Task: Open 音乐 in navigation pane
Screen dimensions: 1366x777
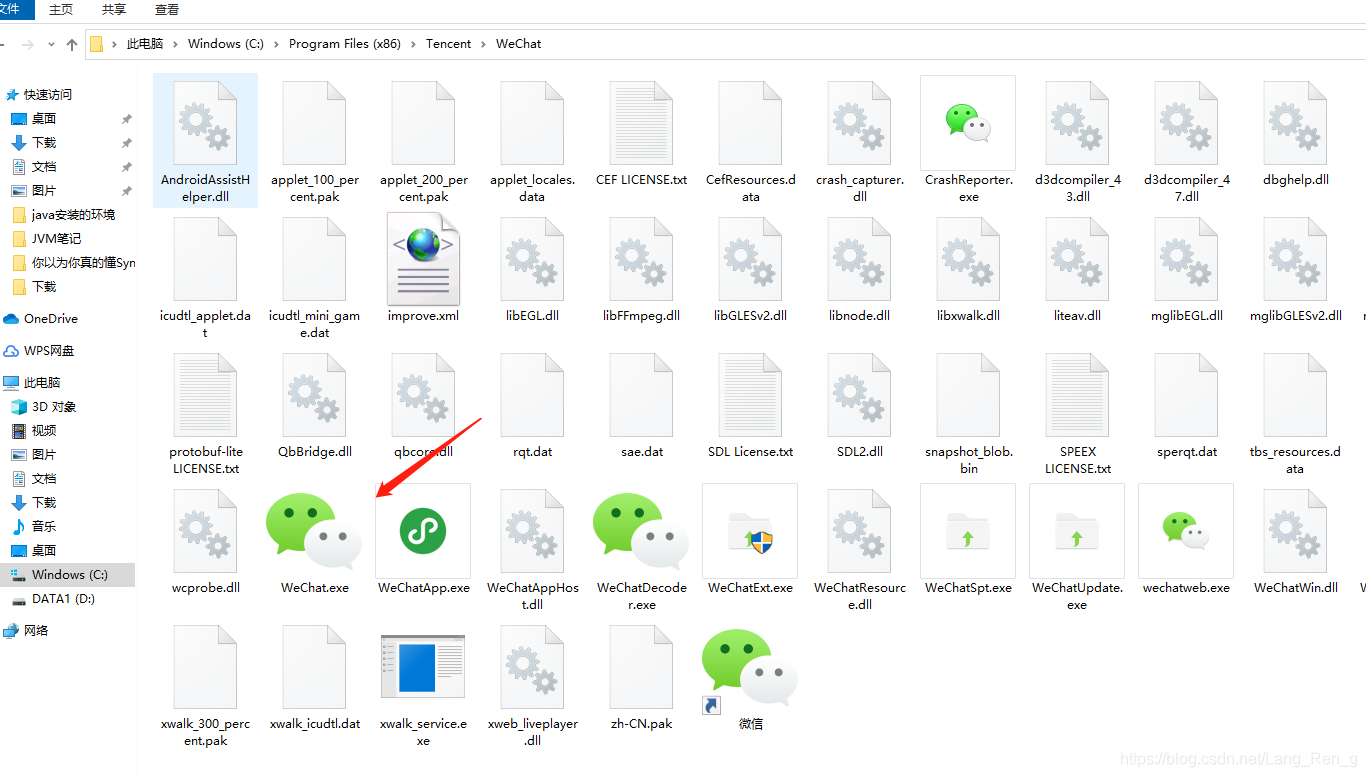Action: pos(43,527)
